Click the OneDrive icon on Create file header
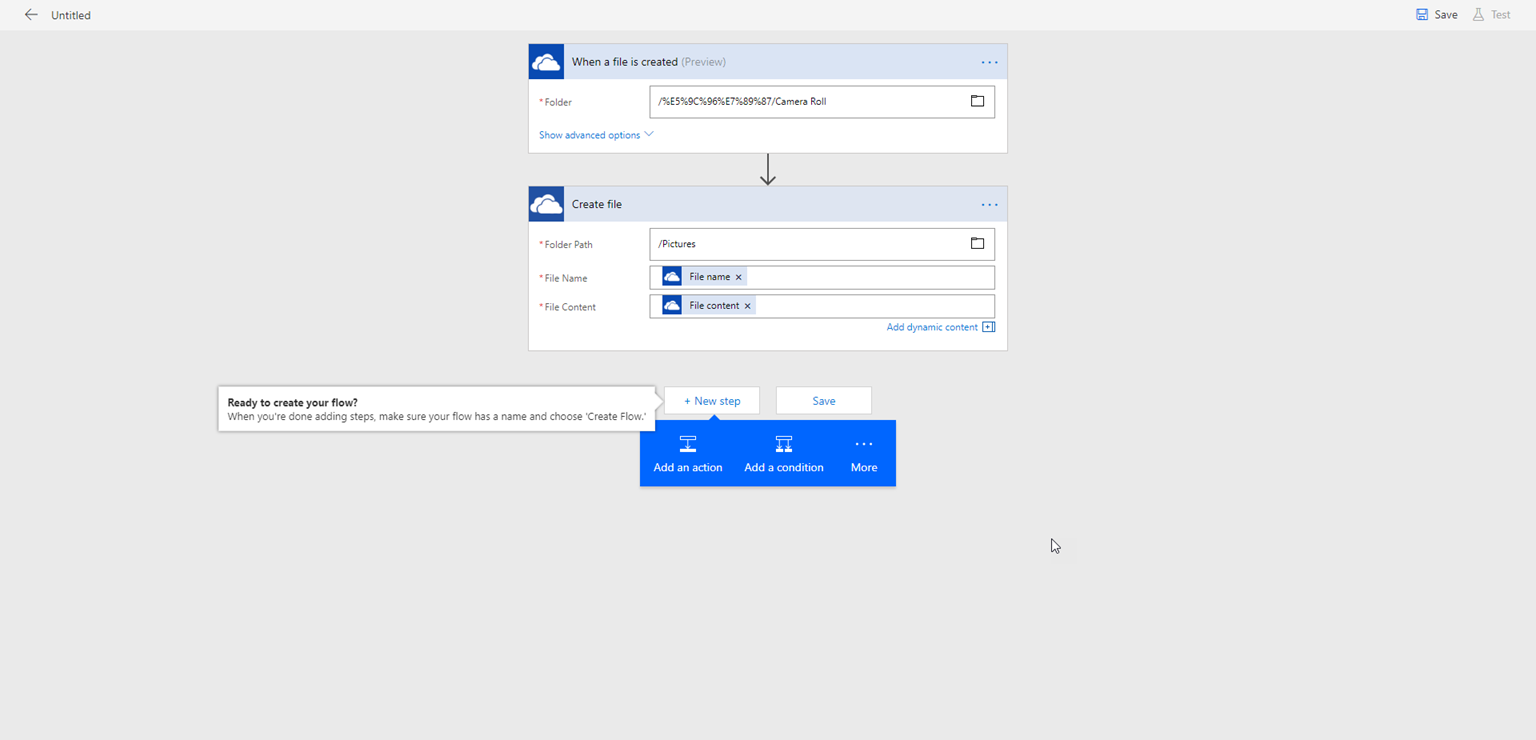The image size is (1536, 740). (546, 204)
